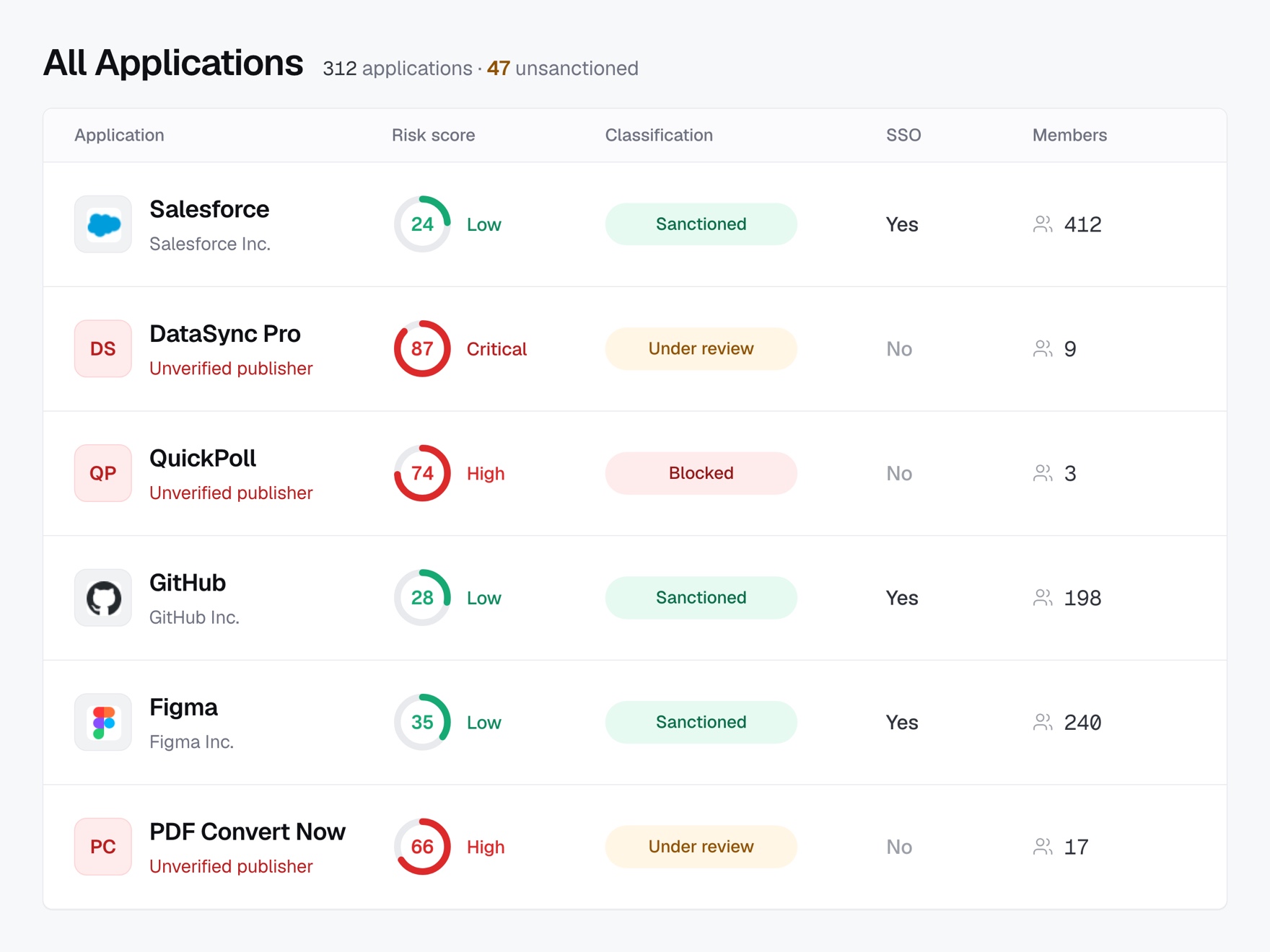The height and width of the screenshot is (952, 1270).
Task: Click the 'Figma Inc.' publisher text
Action: 191,742
